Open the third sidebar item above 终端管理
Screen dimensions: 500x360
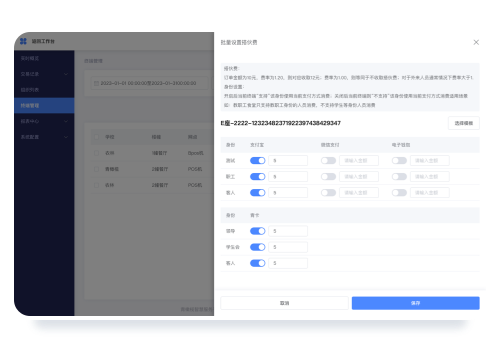pyautogui.click(x=44, y=90)
